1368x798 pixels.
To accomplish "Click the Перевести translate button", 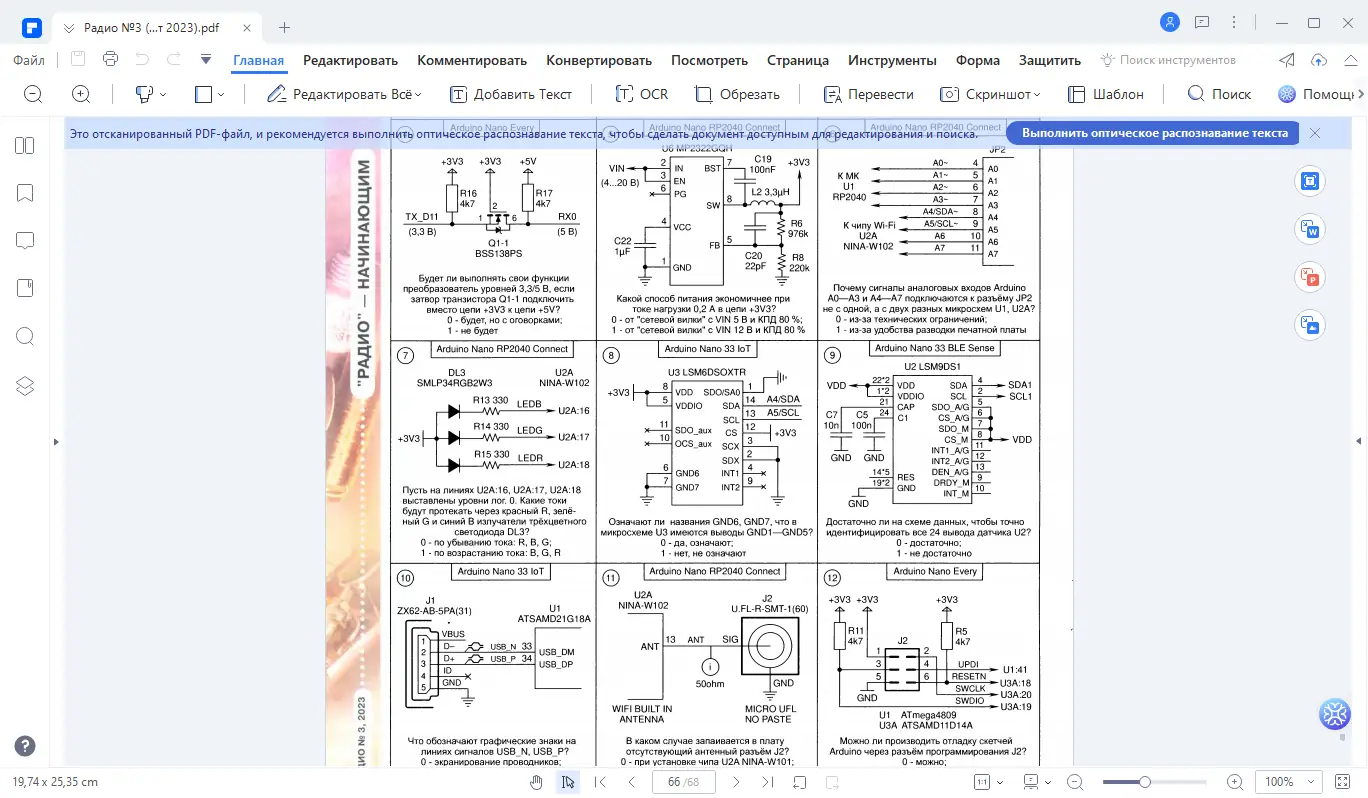I will point(868,94).
